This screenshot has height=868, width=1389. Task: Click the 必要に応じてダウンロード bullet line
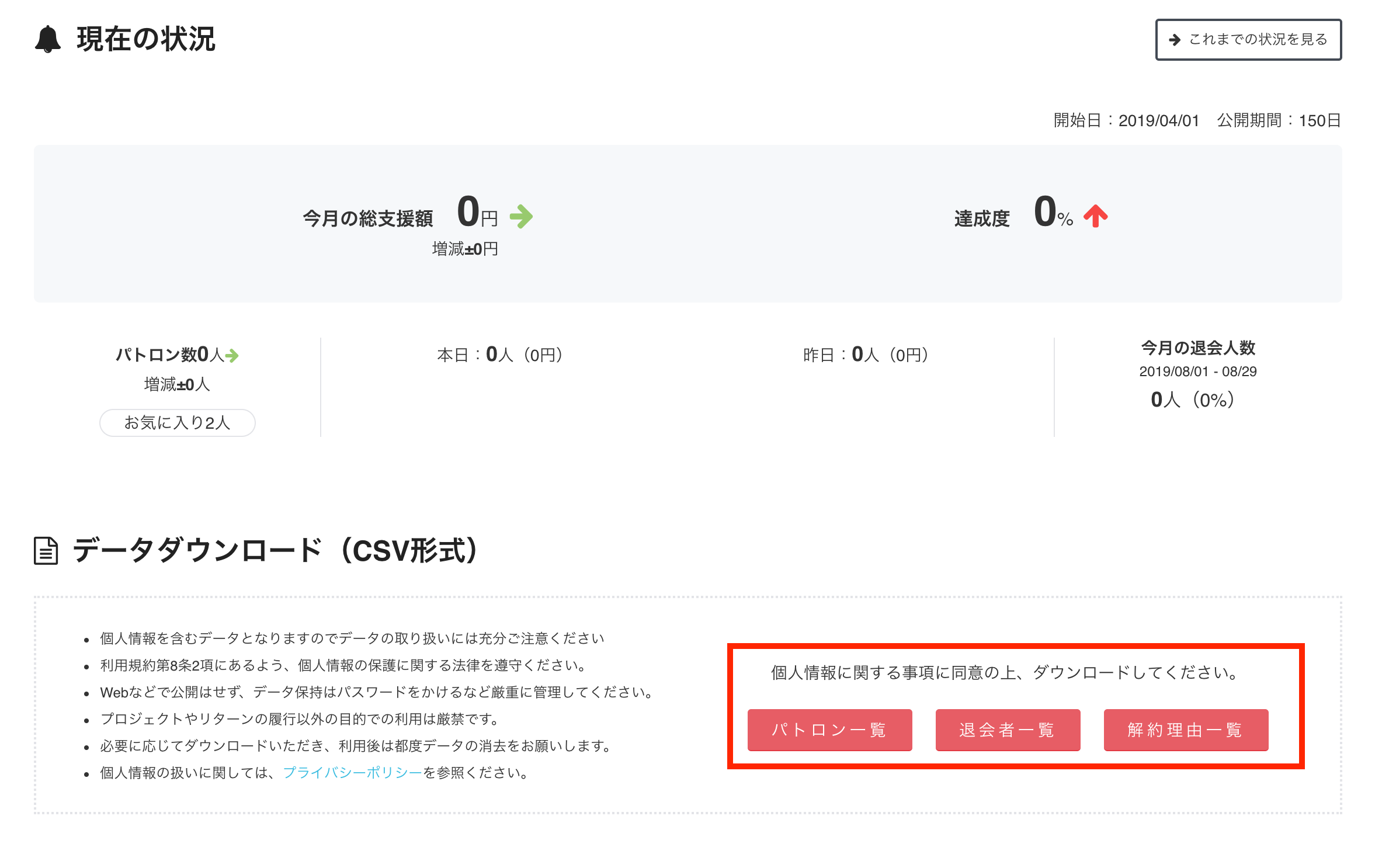(x=356, y=746)
